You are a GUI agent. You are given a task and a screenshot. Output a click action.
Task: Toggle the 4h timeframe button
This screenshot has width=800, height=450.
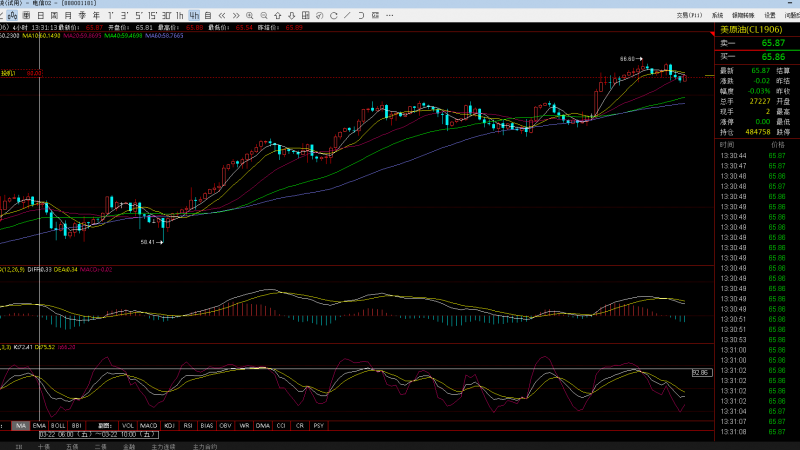[194, 15]
